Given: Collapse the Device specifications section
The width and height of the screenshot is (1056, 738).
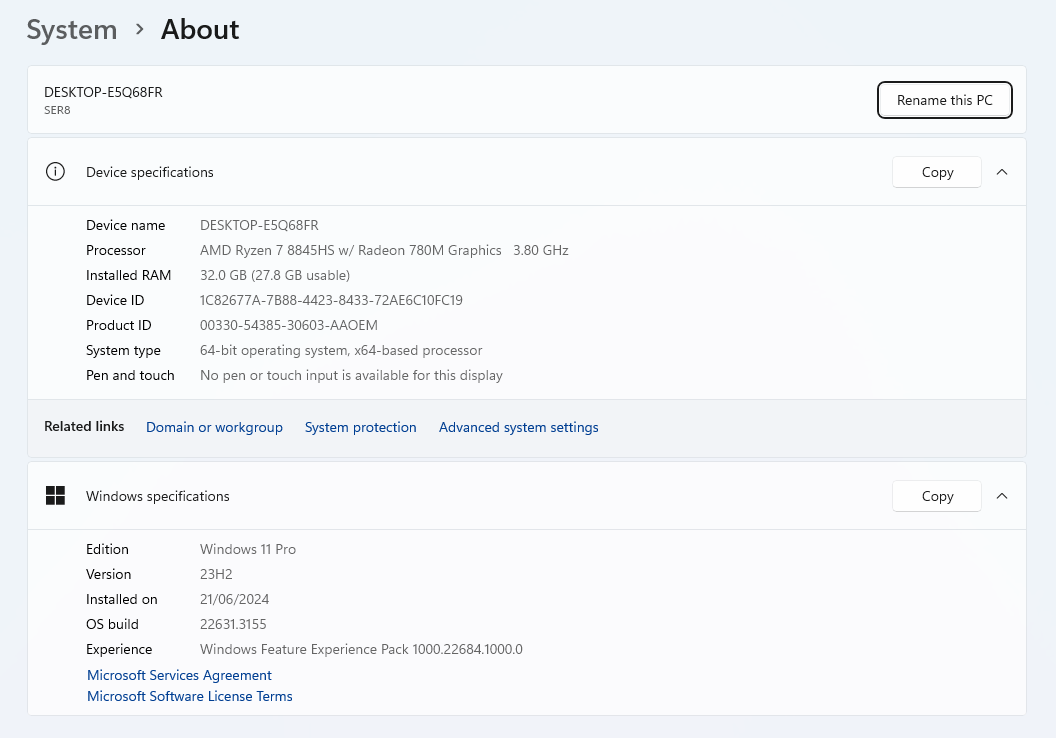Looking at the screenshot, I should coord(1002,172).
